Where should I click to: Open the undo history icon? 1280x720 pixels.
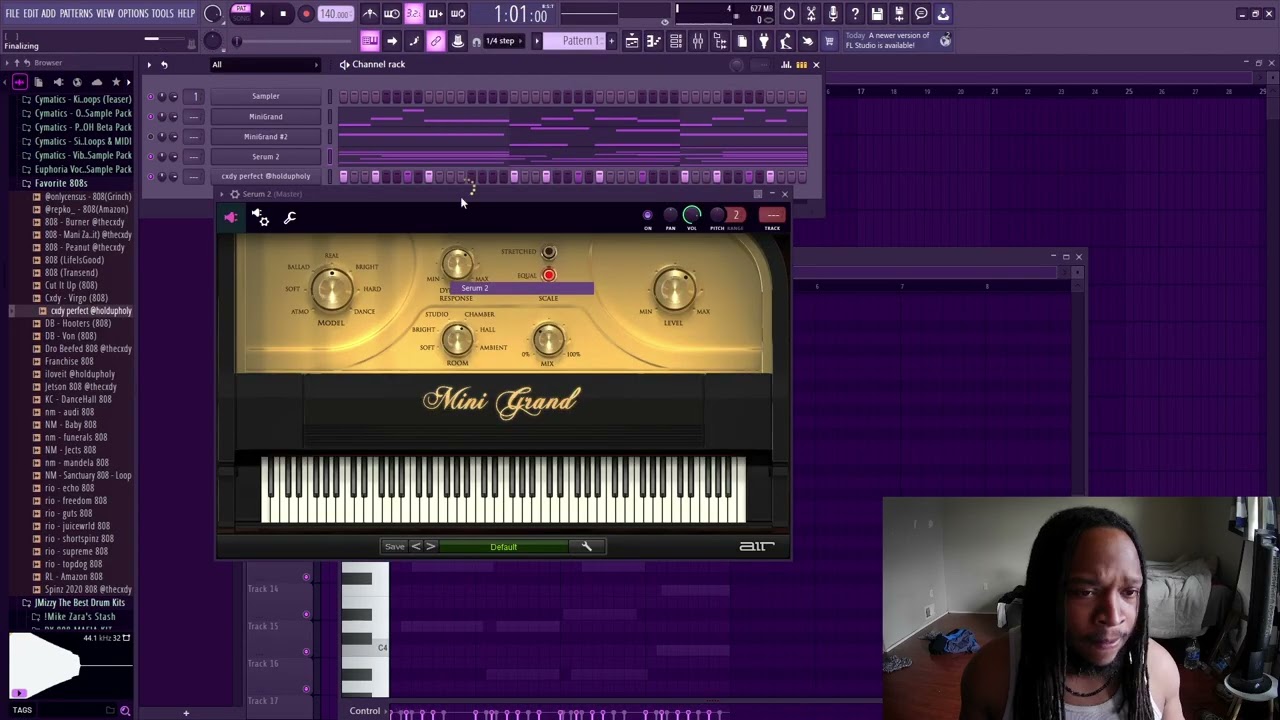point(789,14)
